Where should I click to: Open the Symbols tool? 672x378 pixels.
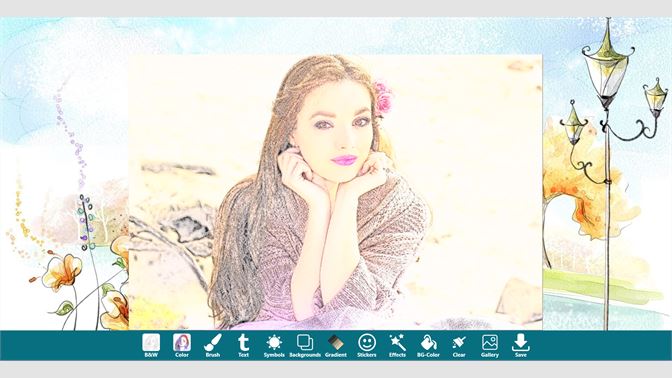pyautogui.click(x=274, y=345)
